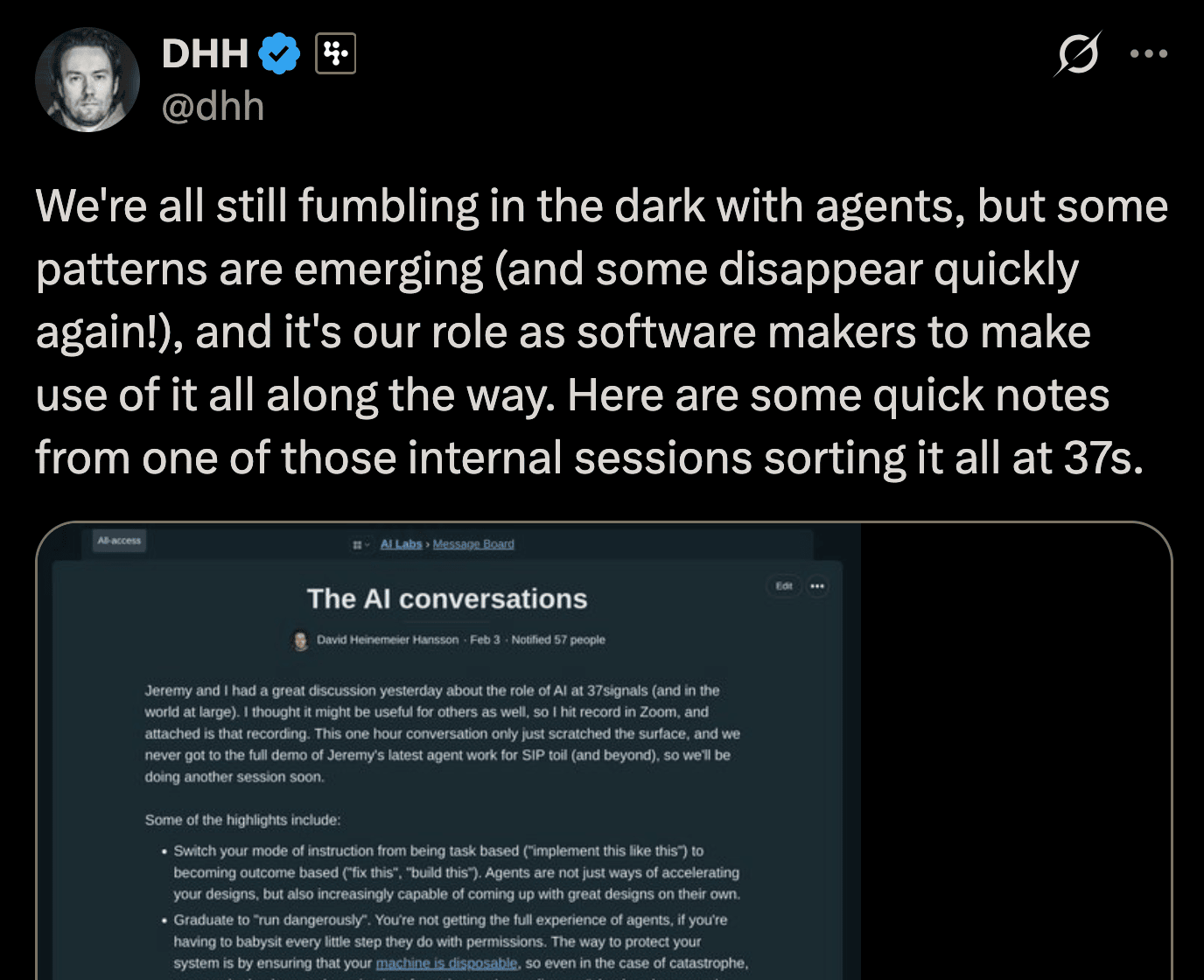Click the All-access label in the top-left
Viewport: 1204px width, 980px height.
tap(120, 541)
